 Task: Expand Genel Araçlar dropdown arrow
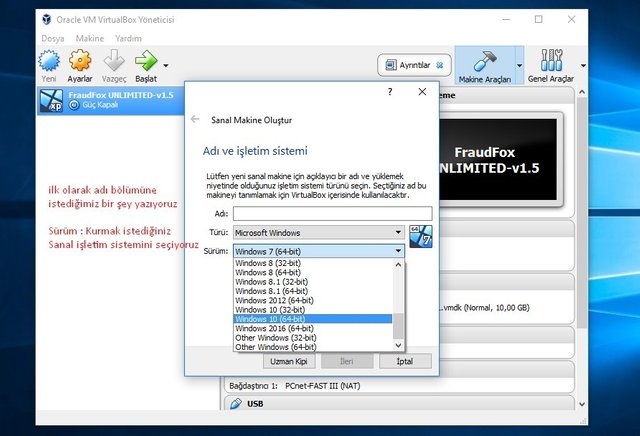pos(583,65)
